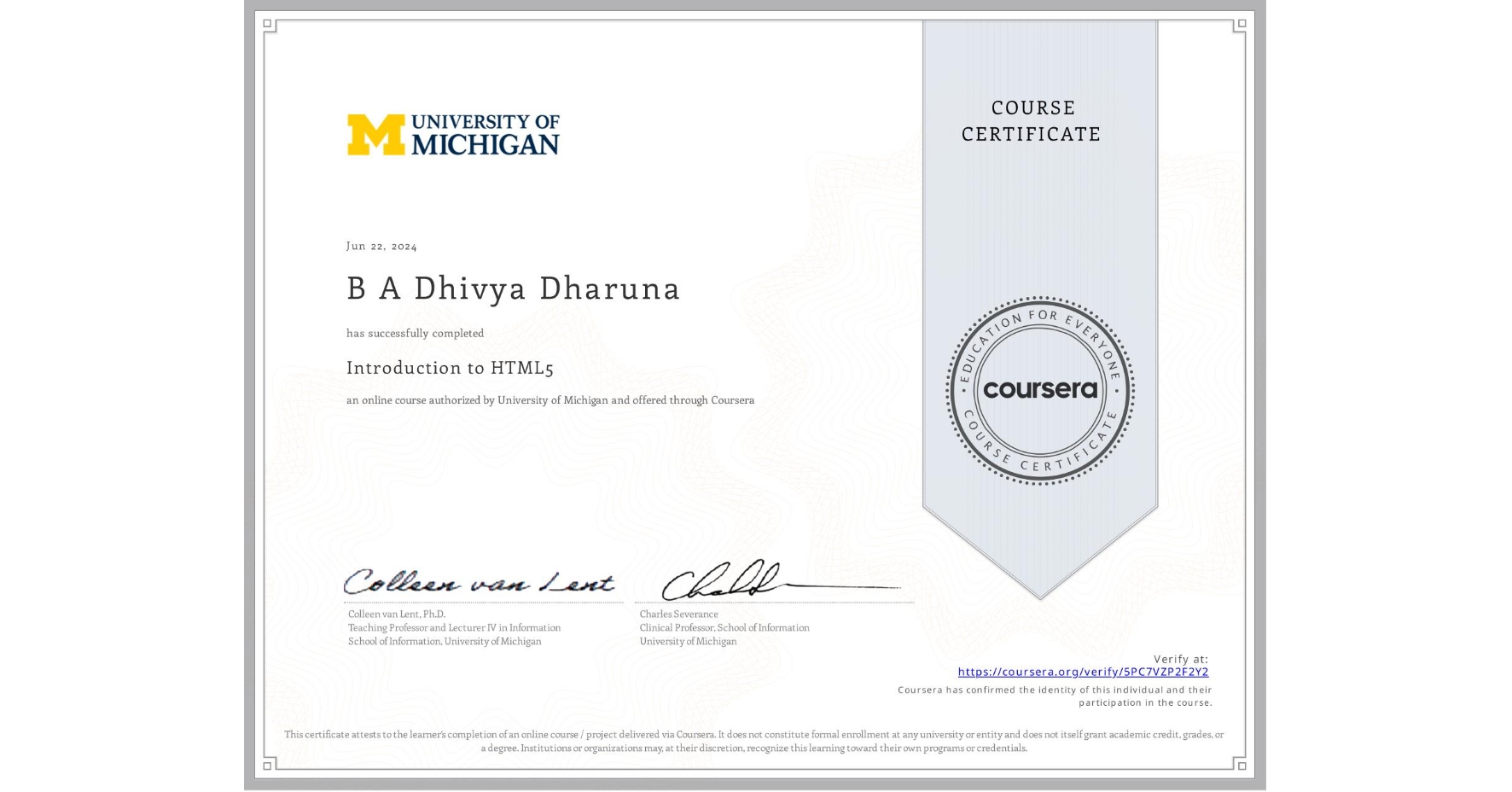Open the certificate verification link
This screenshot has height=792, width=1512.
click(x=1084, y=673)
